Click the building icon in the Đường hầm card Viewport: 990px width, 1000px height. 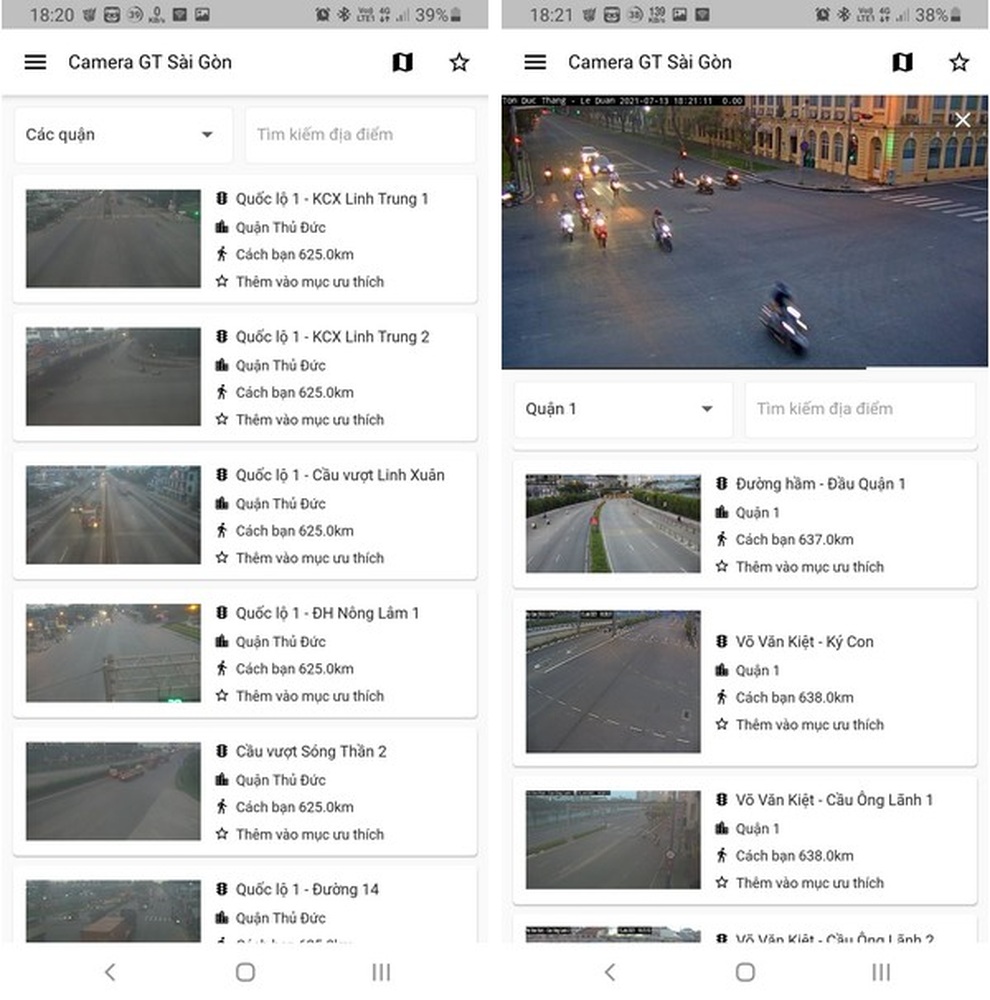click(x=721, y=512)
